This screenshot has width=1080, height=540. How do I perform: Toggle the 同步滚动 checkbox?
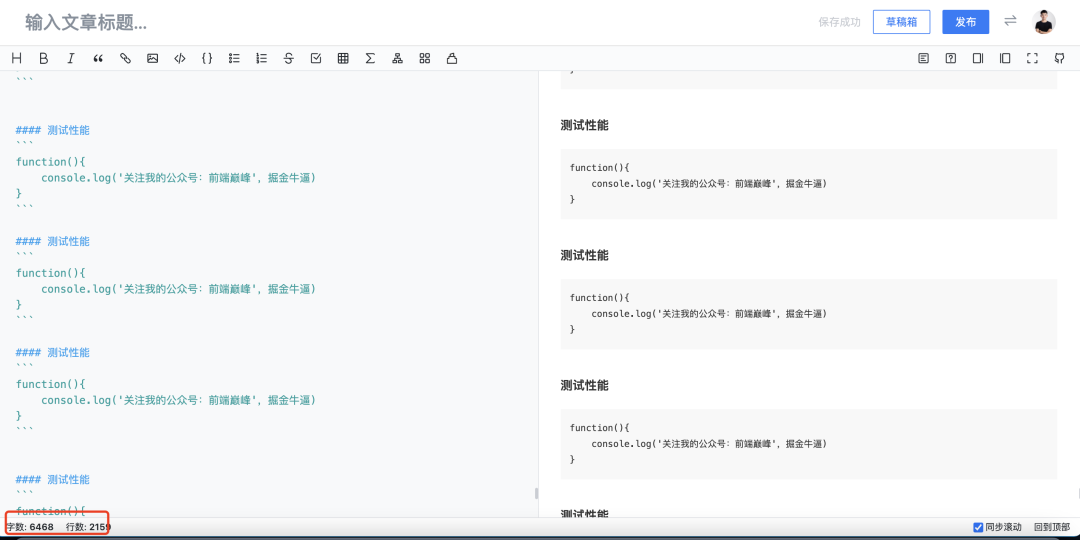coord(978,528)
